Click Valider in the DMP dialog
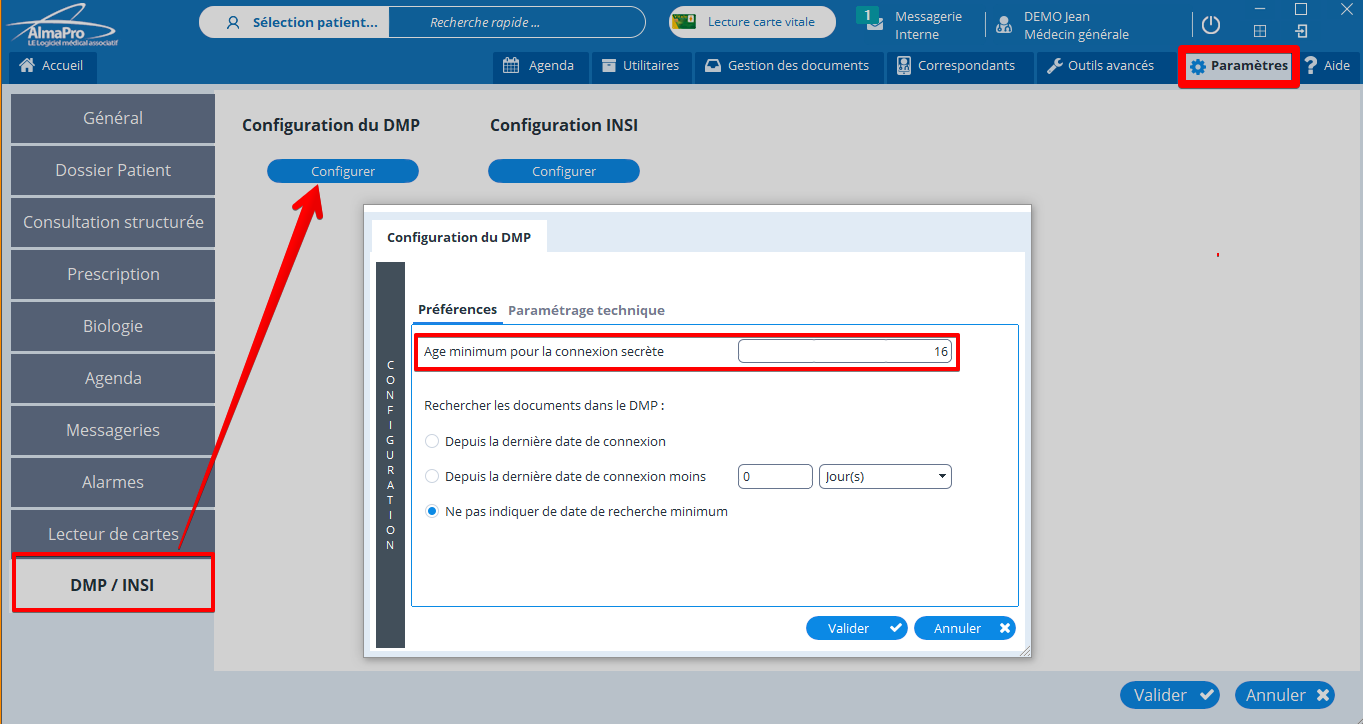 pos(855,628)
